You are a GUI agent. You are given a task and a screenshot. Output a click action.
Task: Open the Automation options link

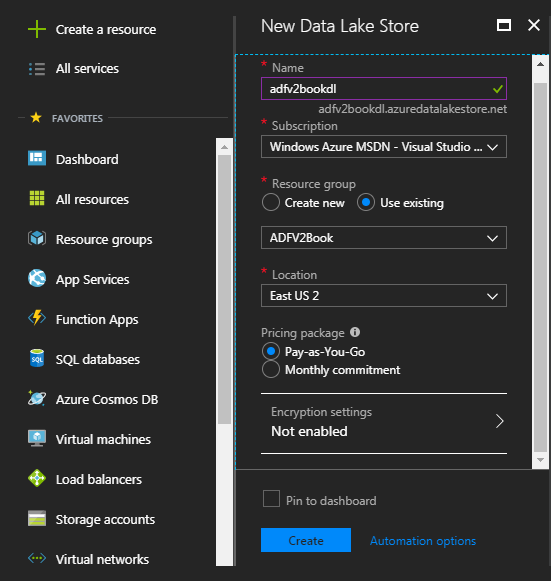coord(423,541)
